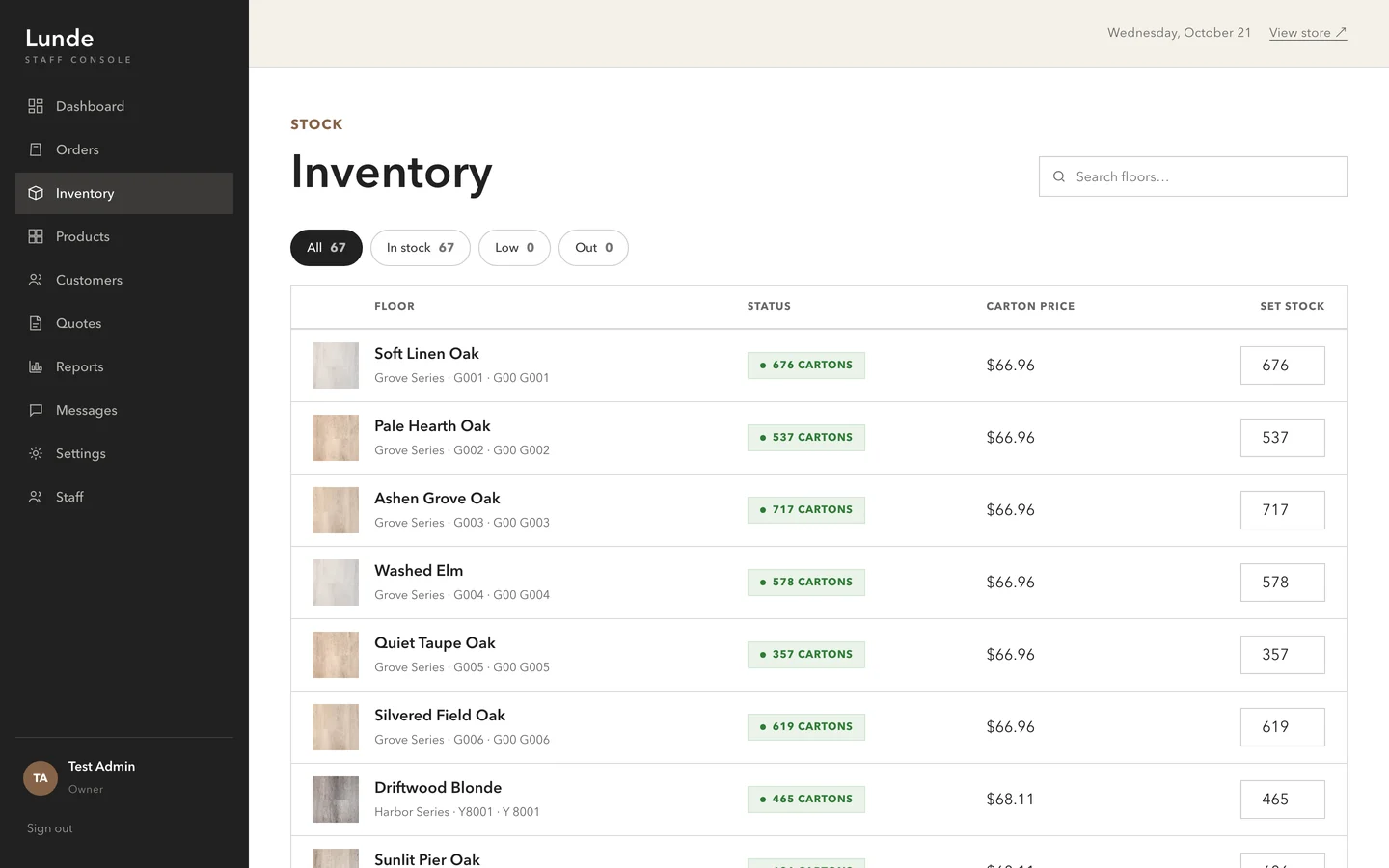The height and width of the screenshot is (868, 1389).
Task: Click the Soft Linen Oak name
Action: tap(426, 354)
